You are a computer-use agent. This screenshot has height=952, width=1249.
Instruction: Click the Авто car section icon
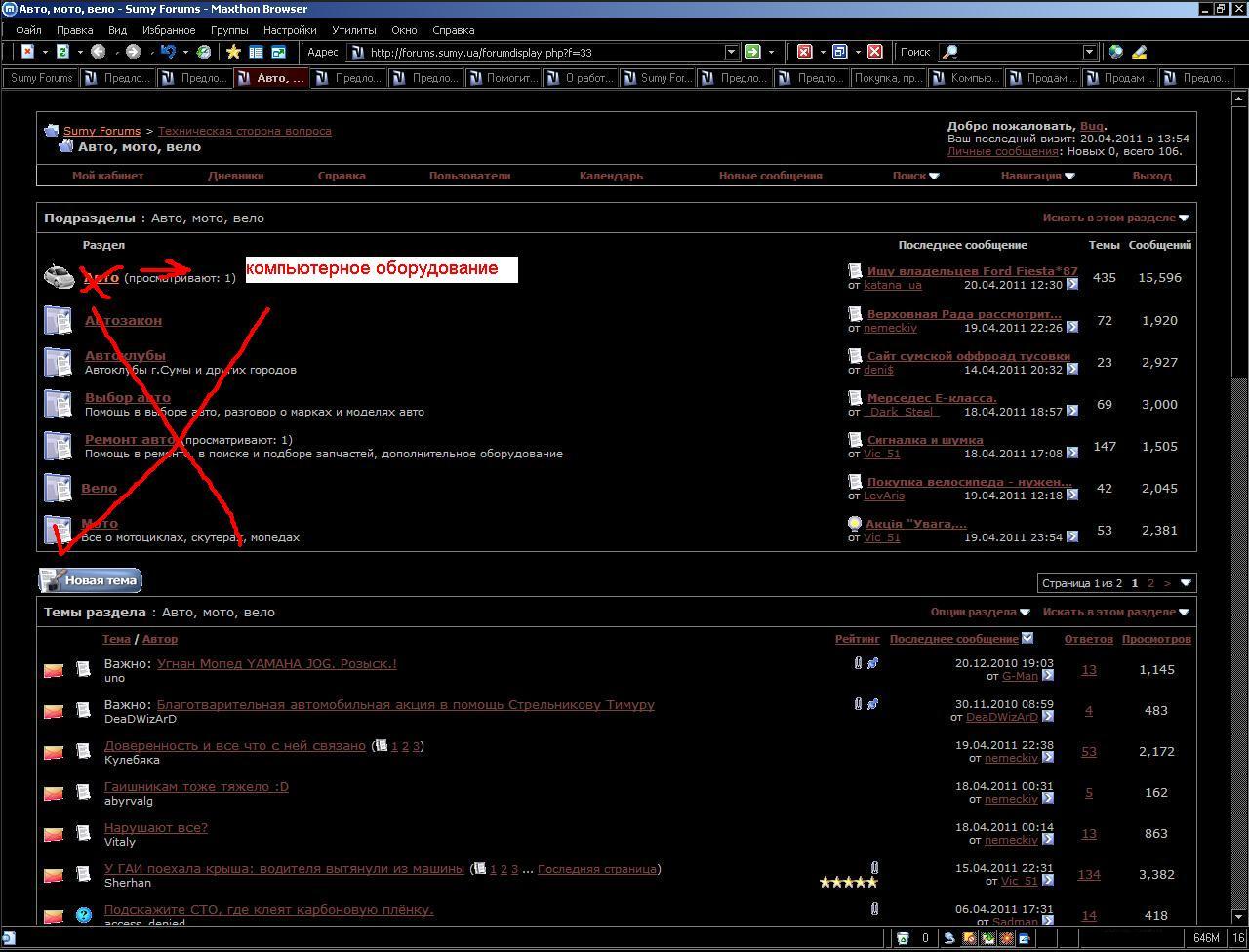(59, 277)
